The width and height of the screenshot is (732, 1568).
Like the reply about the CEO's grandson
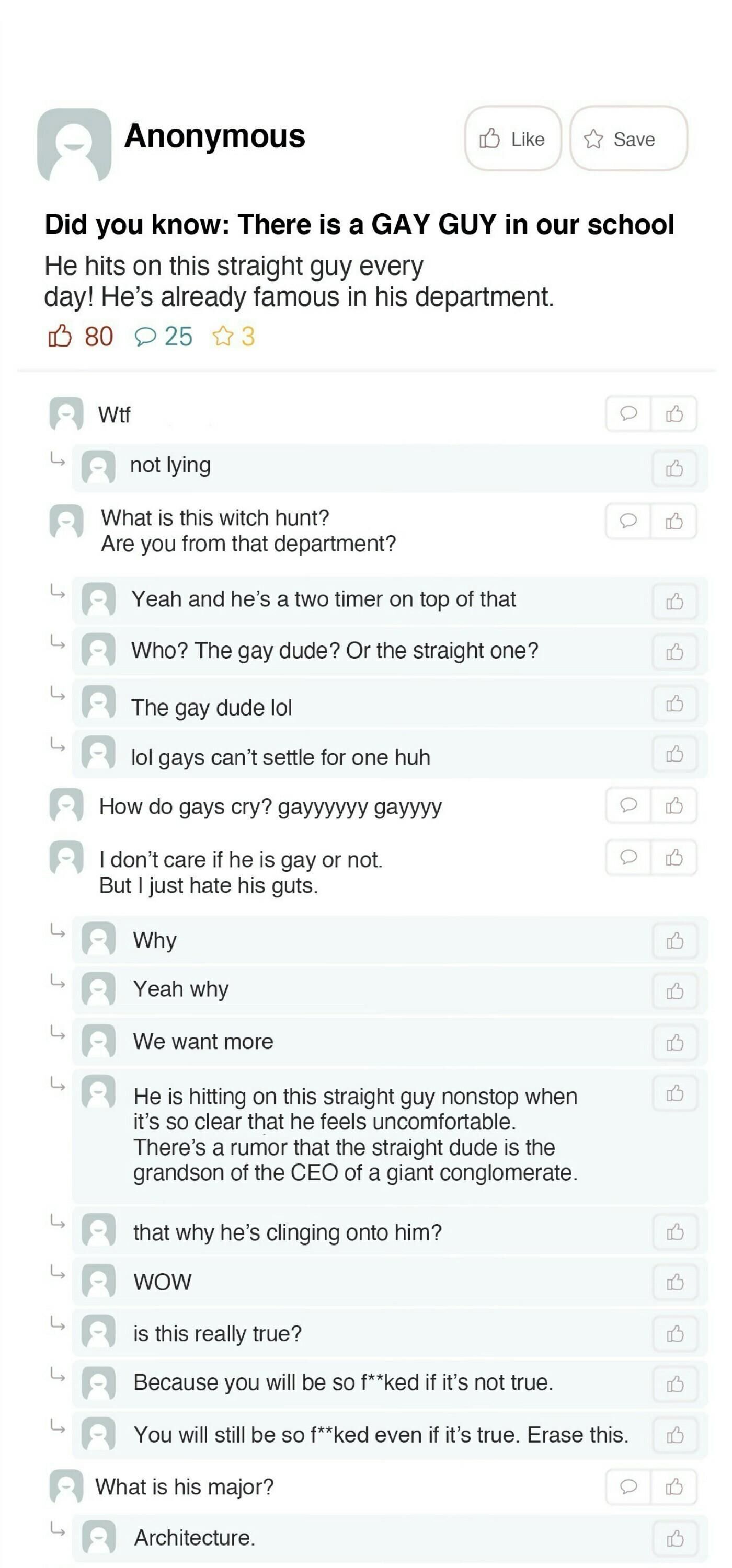click(x=674, y=1093)
